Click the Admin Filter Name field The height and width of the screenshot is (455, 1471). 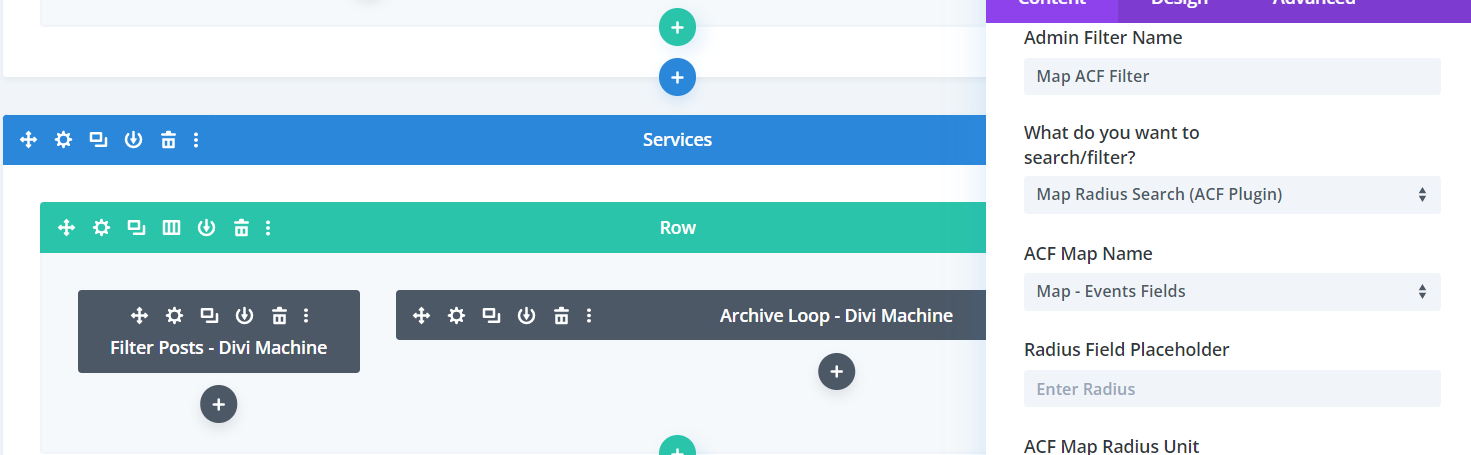(1231, 76)
